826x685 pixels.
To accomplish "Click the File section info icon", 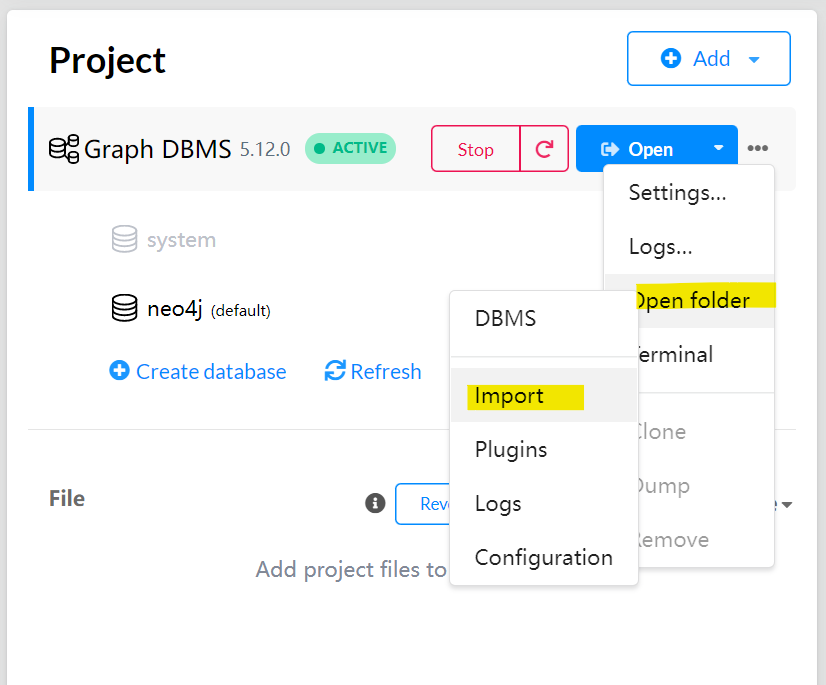I will point(375,503).
